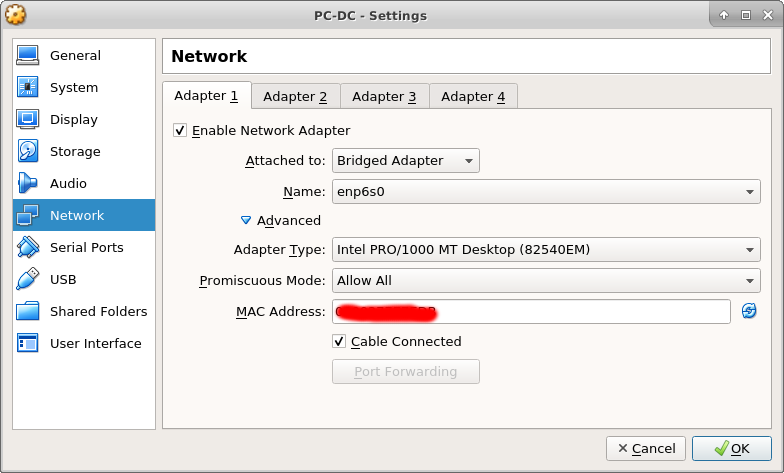Select the Storage disk icon
This screenshot has width=784, height=473.
point(28,151)
